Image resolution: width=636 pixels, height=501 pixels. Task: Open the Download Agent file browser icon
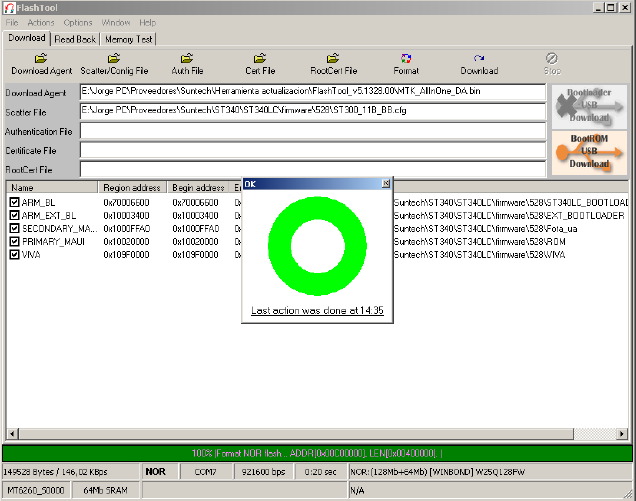click(41, 58)
